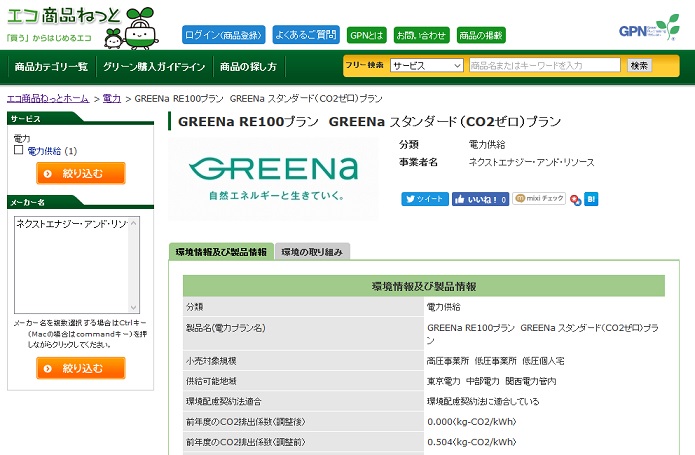
Task: Click the GPNとは button
Action: tap(367, 35)
